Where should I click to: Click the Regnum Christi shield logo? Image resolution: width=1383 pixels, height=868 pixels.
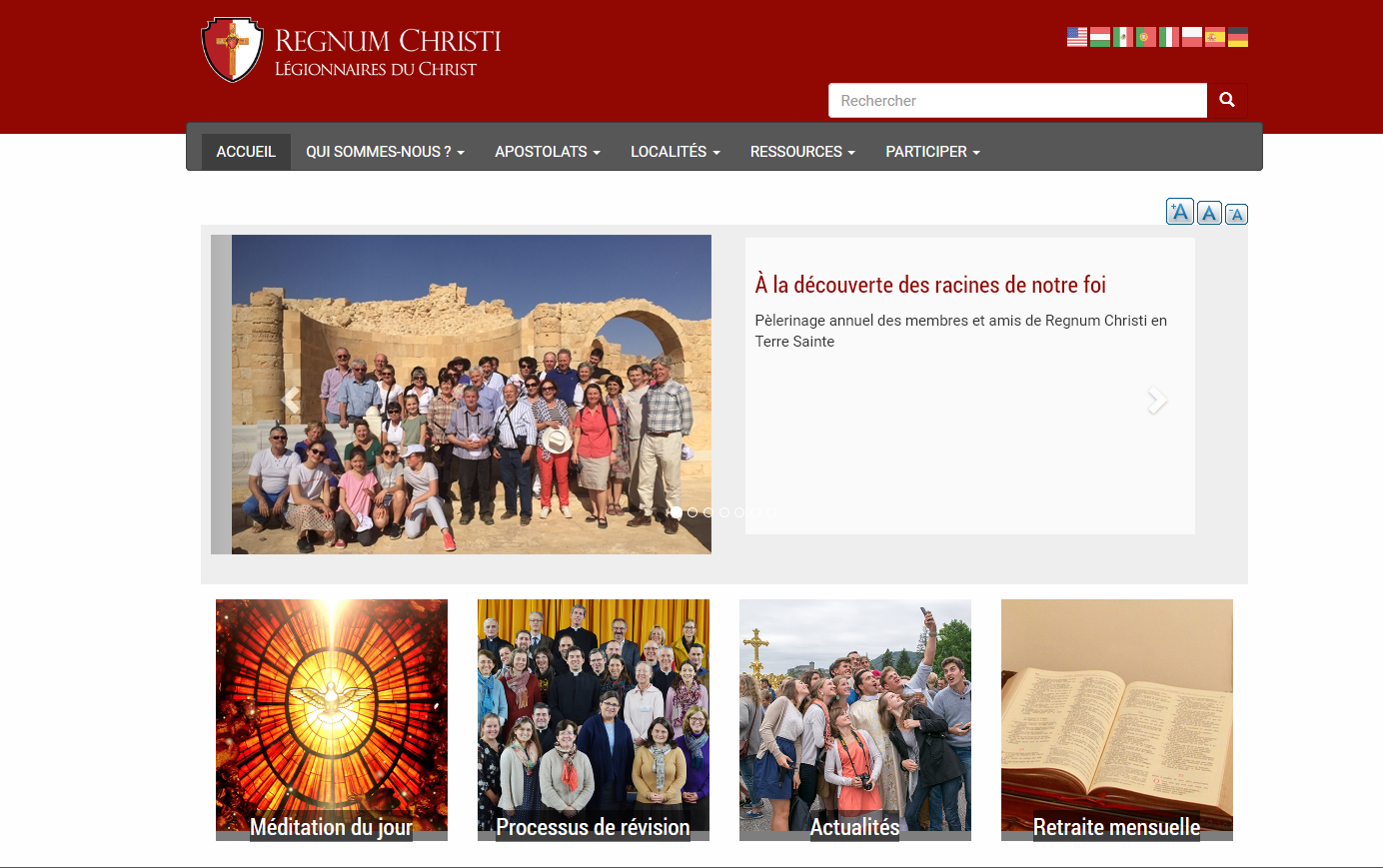(x=233, y=49)
